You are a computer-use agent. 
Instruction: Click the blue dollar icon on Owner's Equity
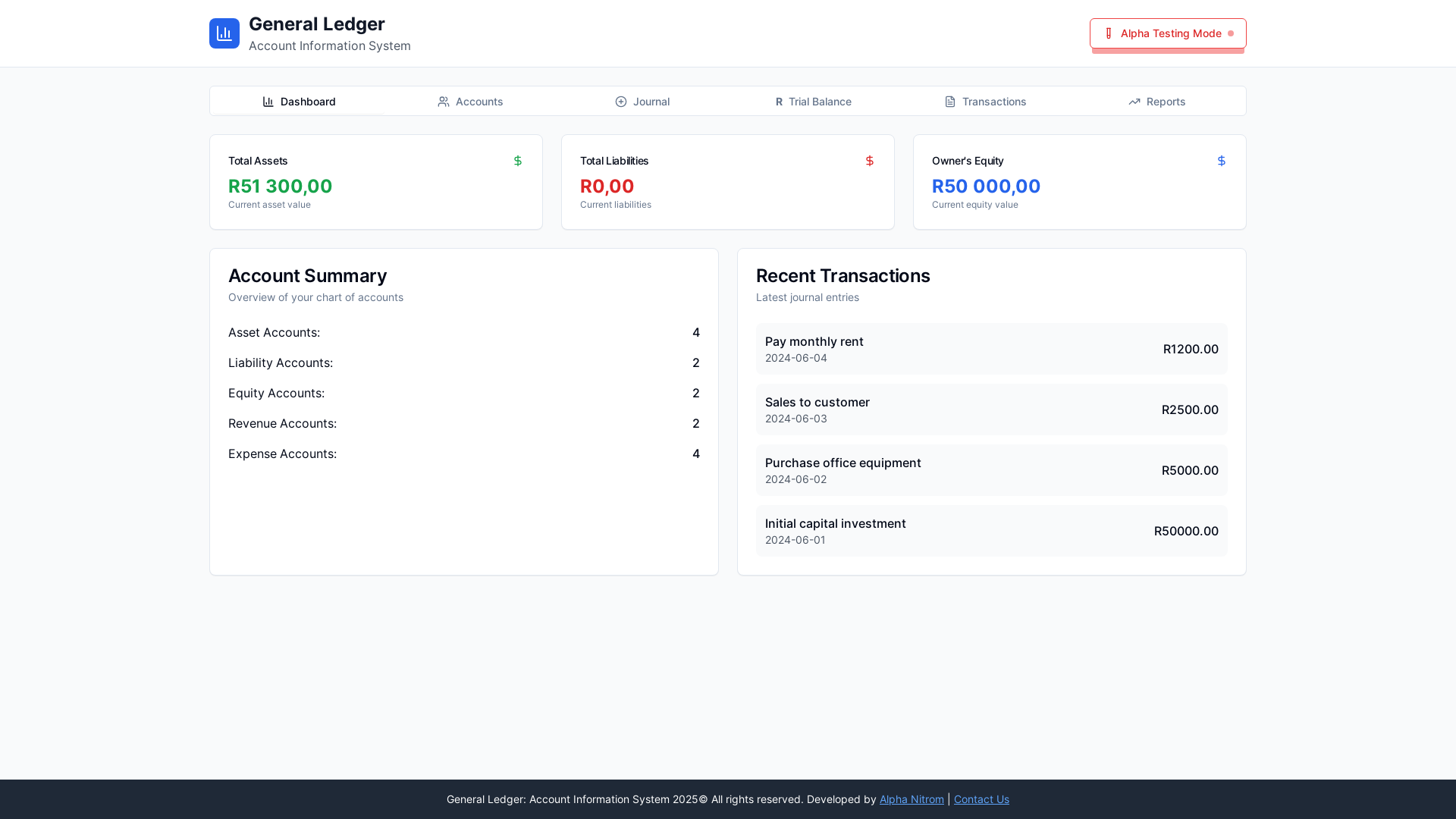[1222, 161]
